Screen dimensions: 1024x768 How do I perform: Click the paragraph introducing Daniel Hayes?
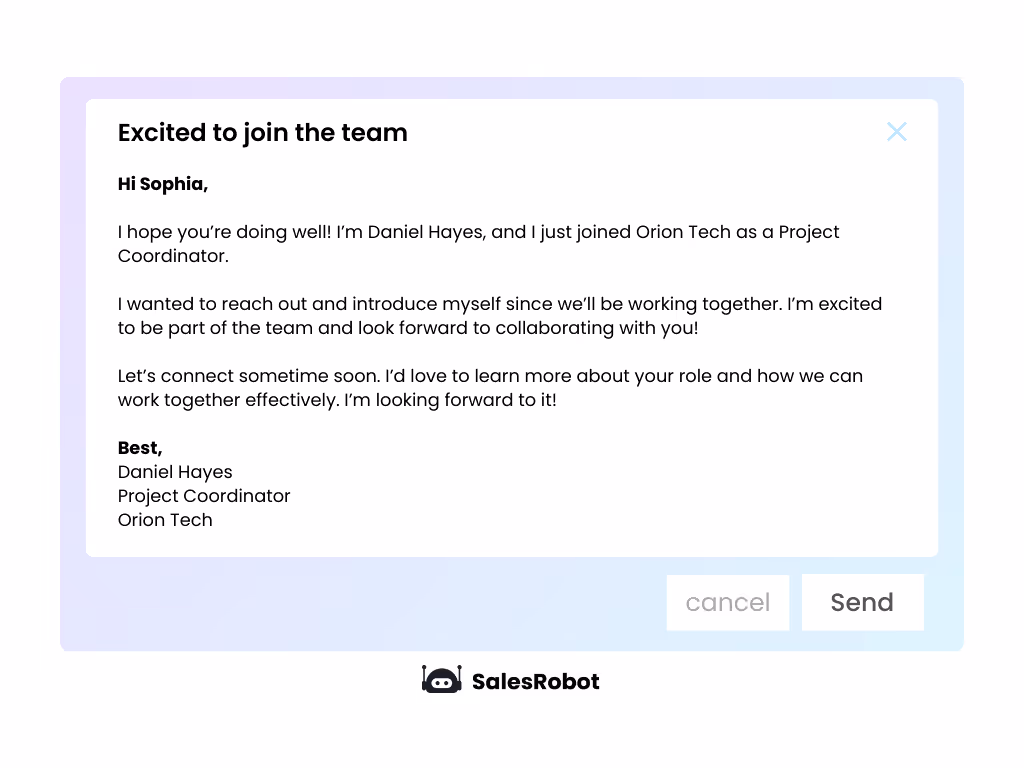478,243
